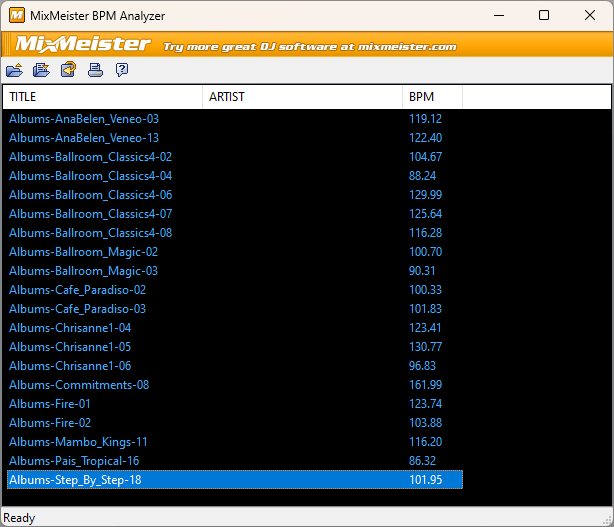Click BPM value 116.20
614x527 pixels.
tap(426, 442)
